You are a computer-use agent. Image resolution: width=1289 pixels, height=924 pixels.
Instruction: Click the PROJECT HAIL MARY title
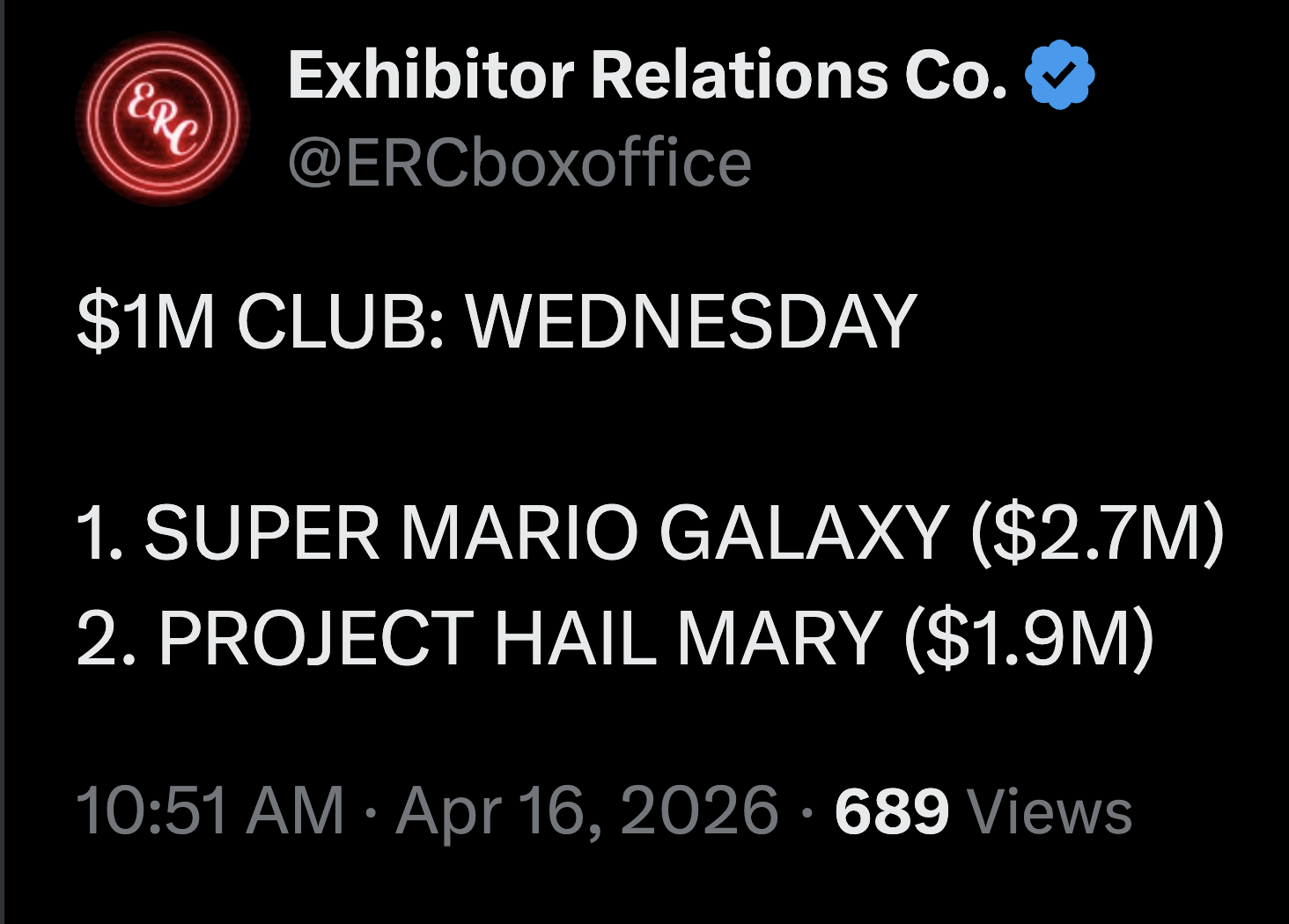(x=520, y=639)
